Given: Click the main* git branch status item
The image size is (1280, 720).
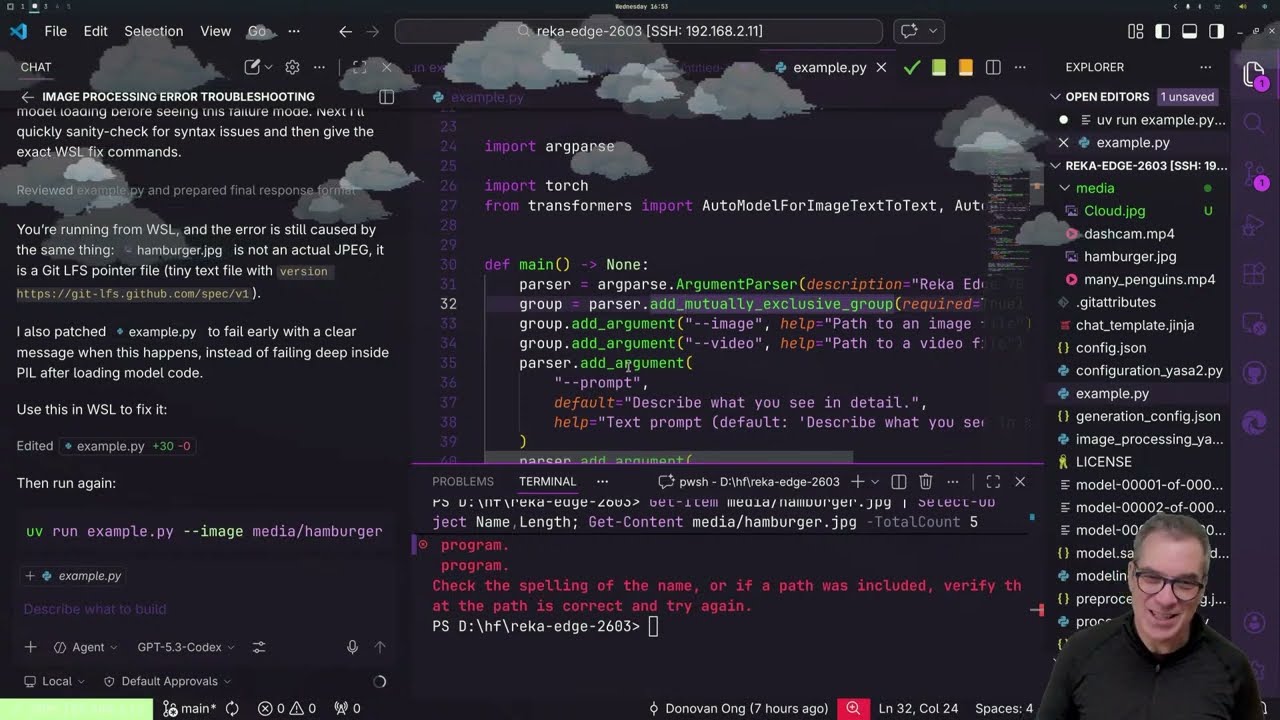Looking at the screenshot, I should click(x=188, y=708).
